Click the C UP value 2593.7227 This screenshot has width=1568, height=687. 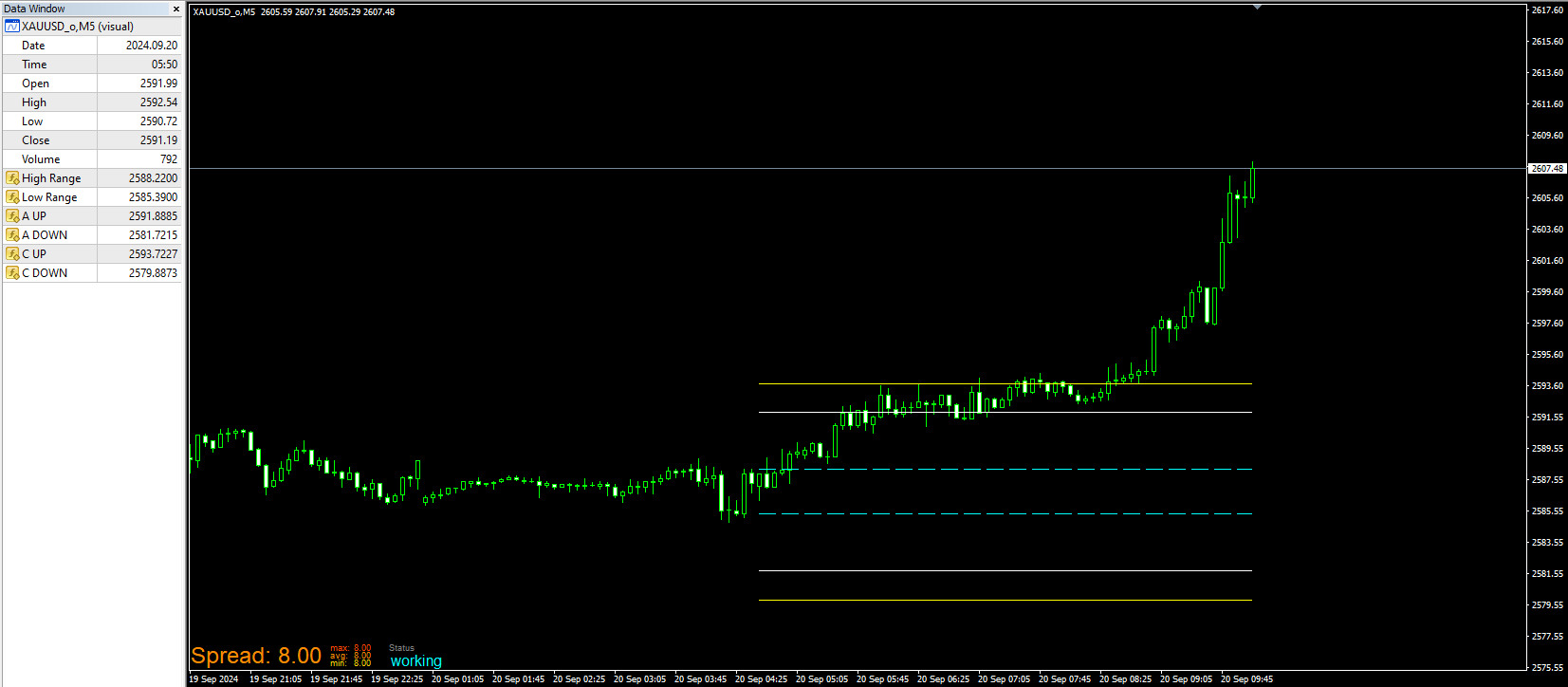[x=153, y=254]
